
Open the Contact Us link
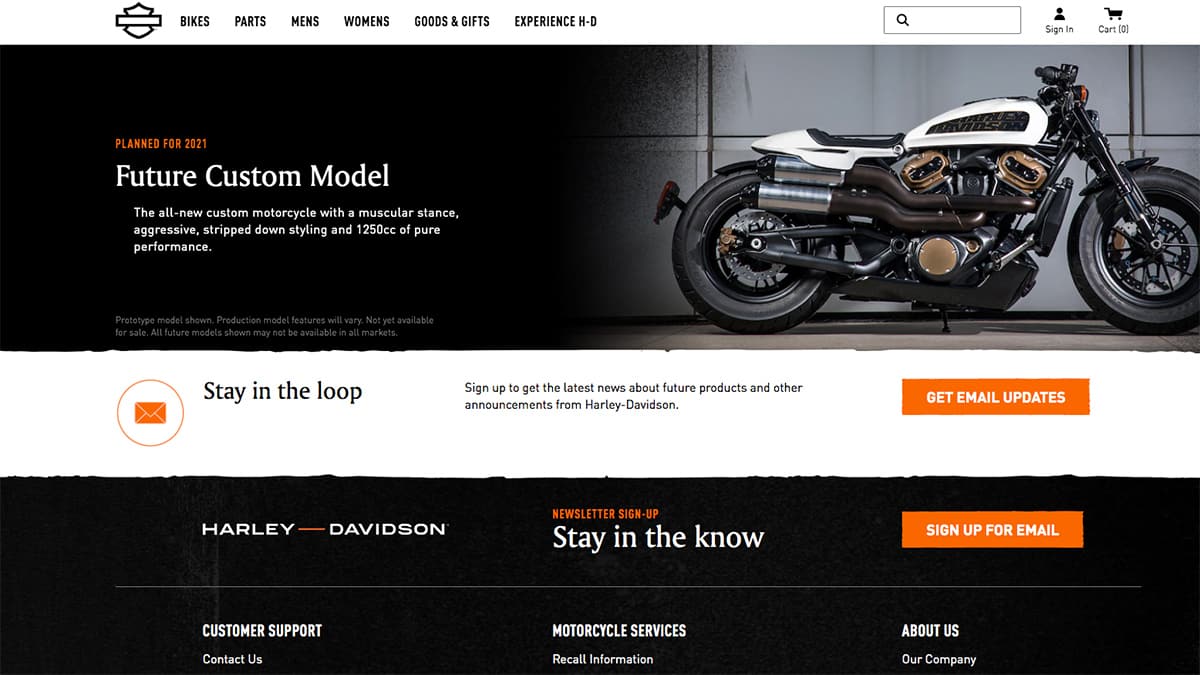[232, 659]
